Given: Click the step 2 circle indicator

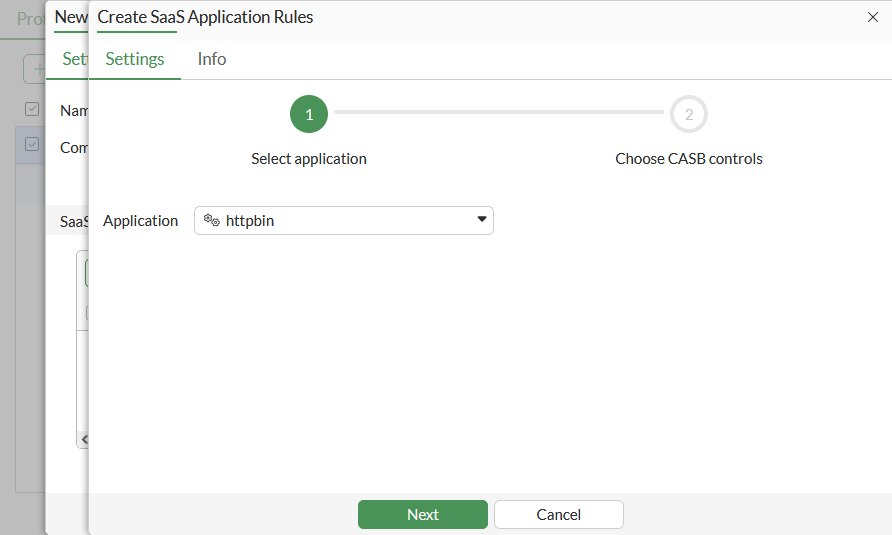Looking at the screenshot, I should coord(689,115).
